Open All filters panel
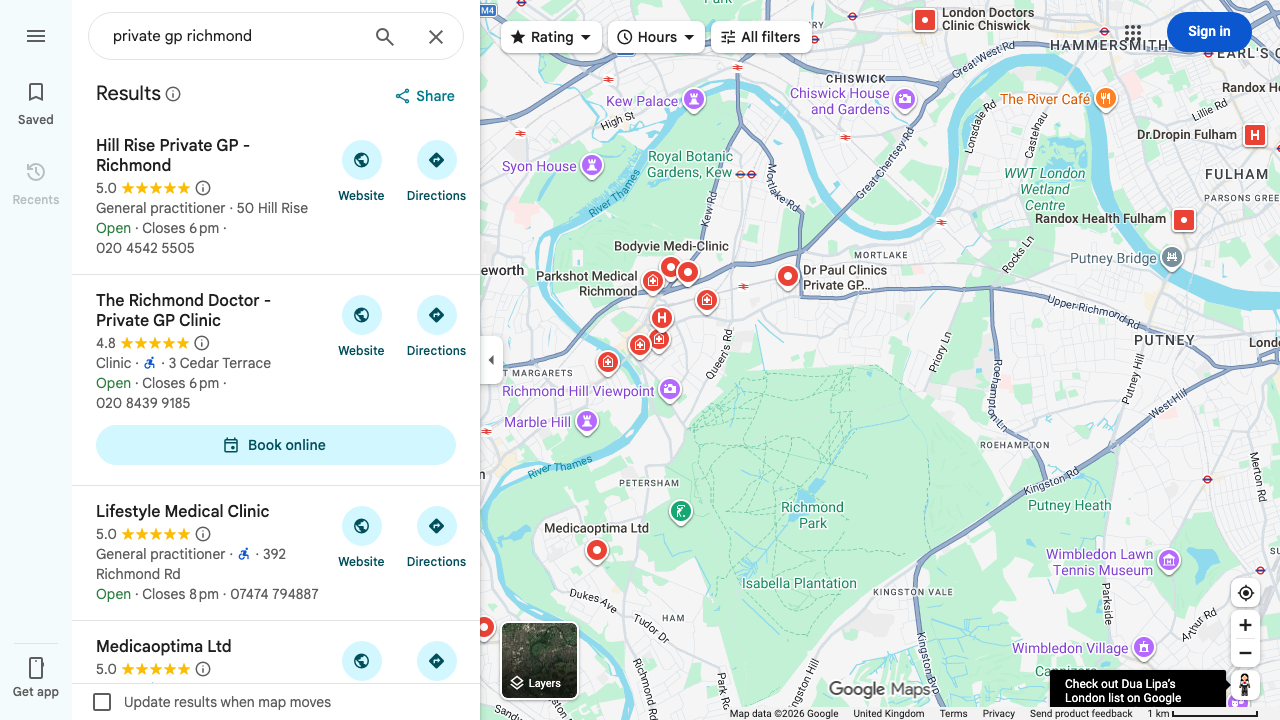1280x720 pixels. (761, 37)
